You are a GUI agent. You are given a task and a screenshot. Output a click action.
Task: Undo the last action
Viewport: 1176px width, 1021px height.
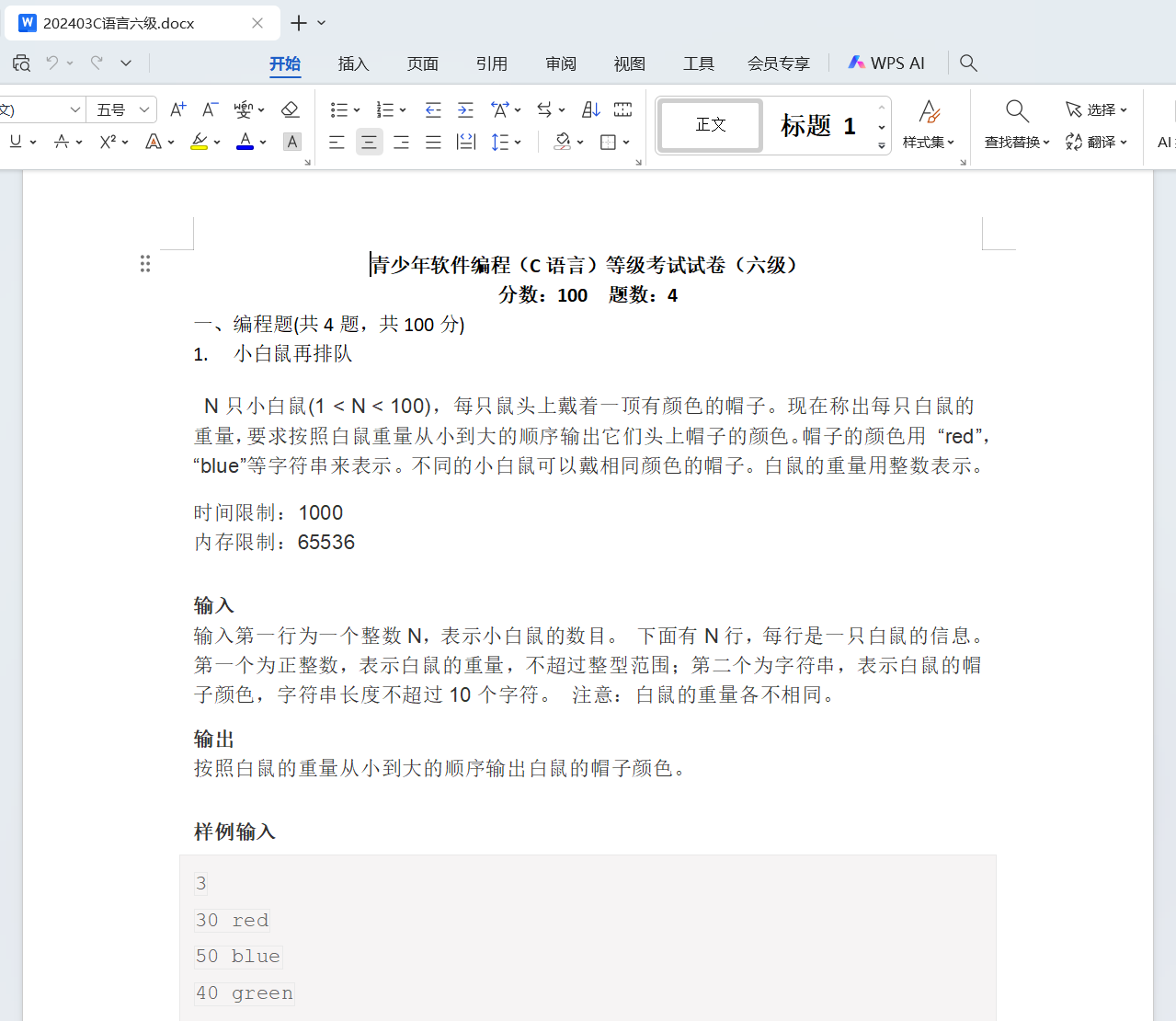pyautogui.click(x=52, y=63)
